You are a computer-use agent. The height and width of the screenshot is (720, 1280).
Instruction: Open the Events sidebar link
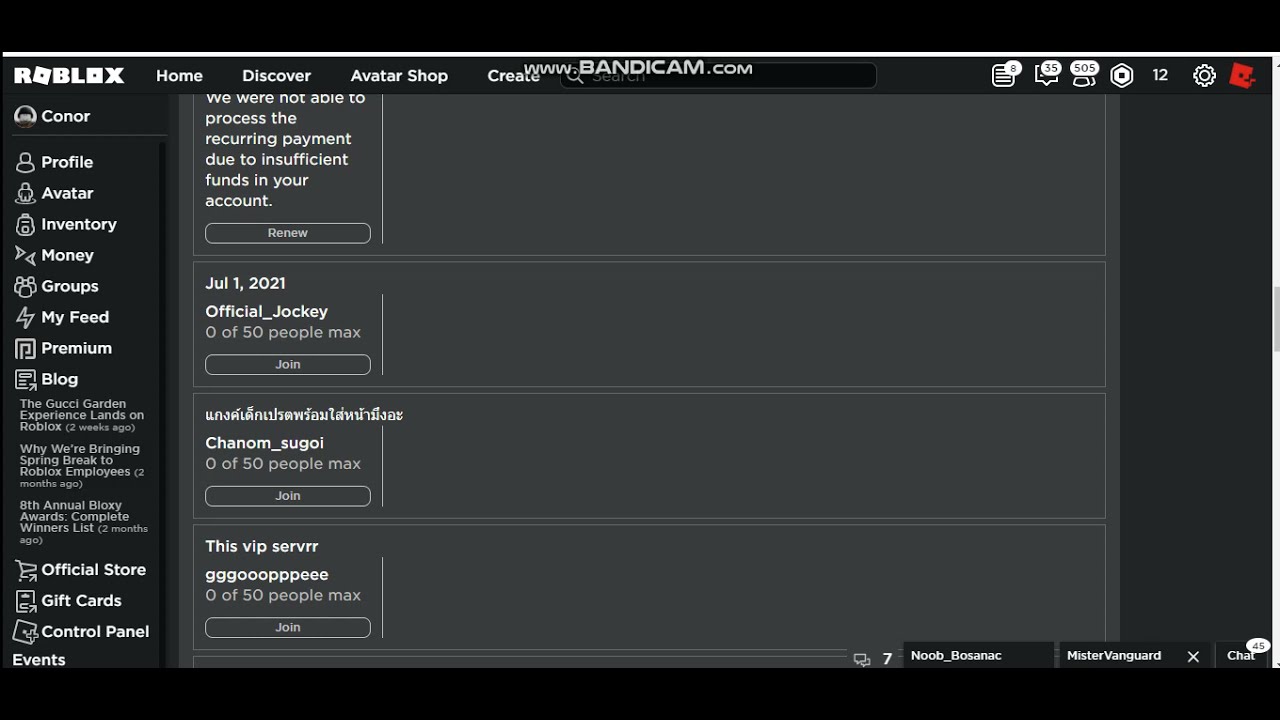[x=39, y=660]
